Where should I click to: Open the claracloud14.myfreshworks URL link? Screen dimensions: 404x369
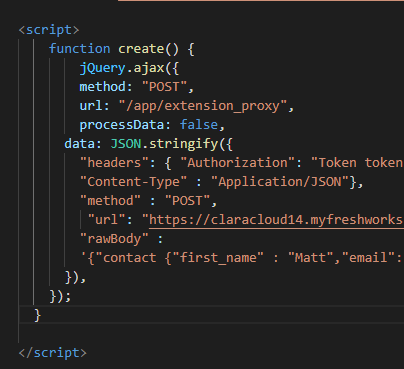coord(276,220)
